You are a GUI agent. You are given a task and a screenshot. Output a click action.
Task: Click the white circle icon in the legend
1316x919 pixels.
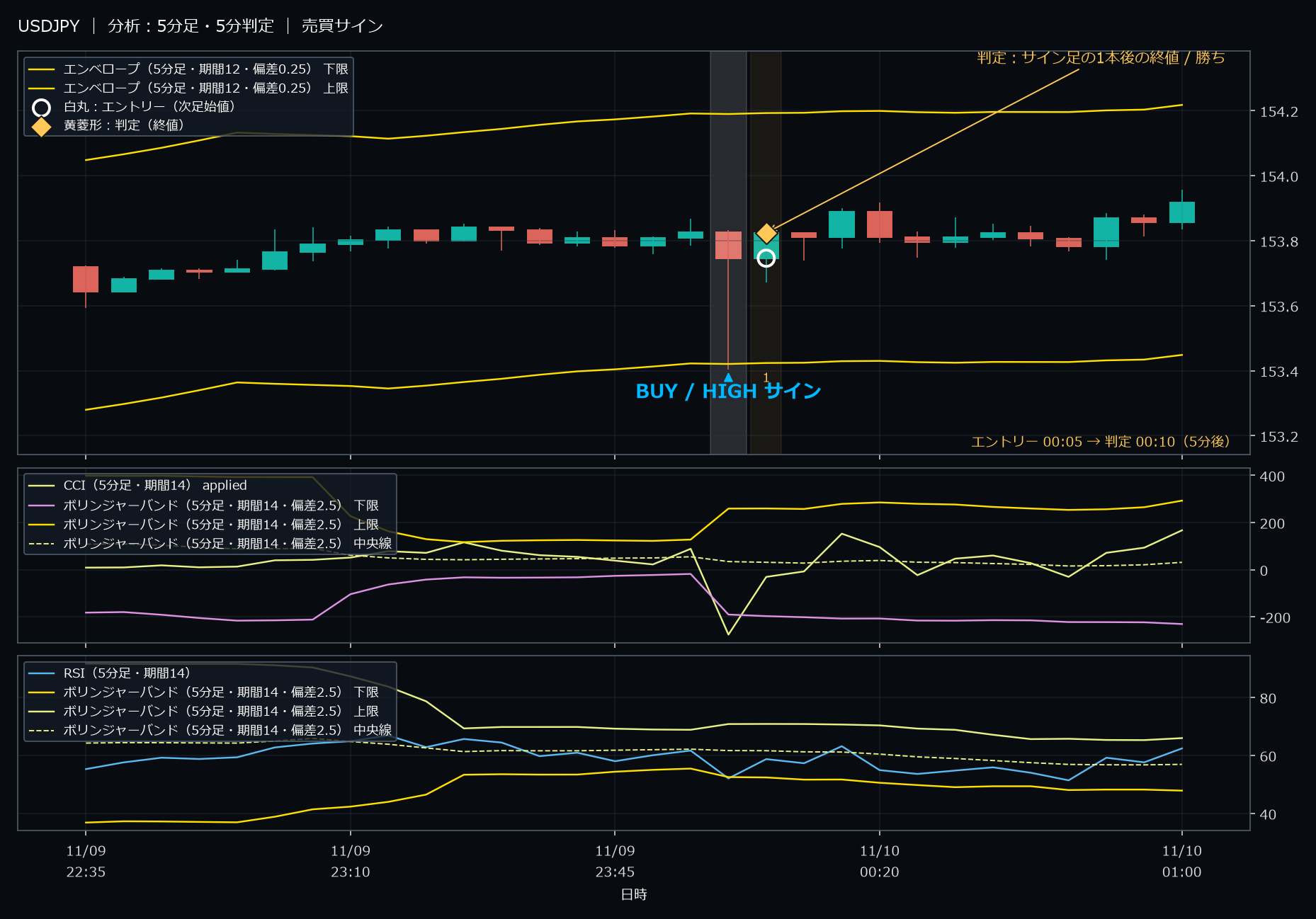(42, 108)
